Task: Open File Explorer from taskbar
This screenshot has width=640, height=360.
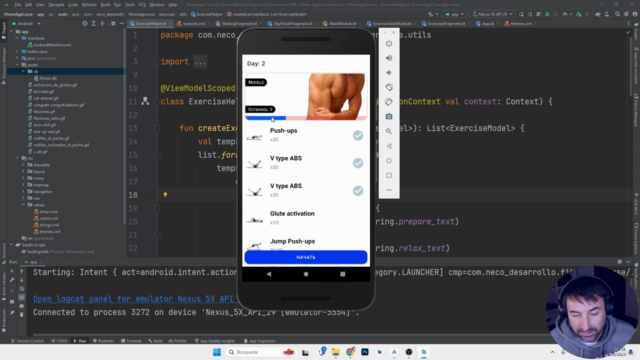Action: click(x=336, y=352)
